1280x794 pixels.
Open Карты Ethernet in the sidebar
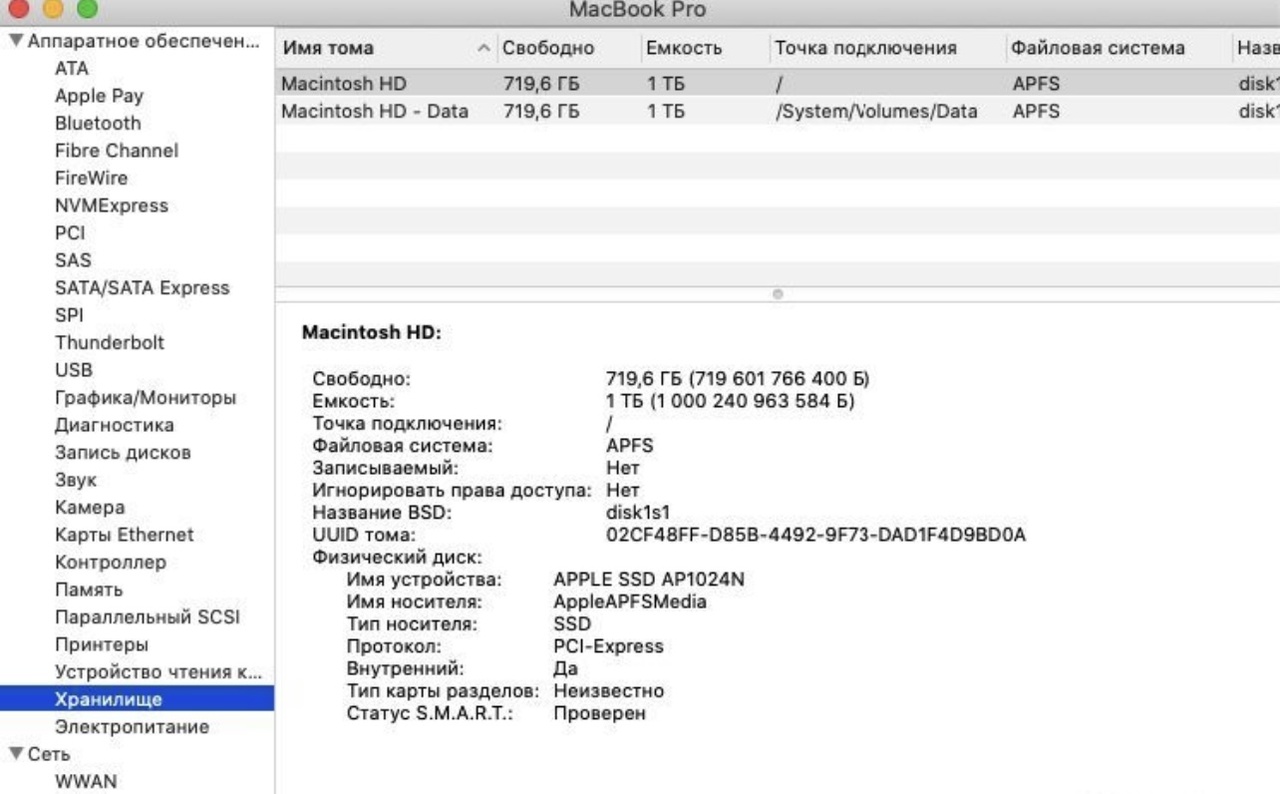click(125, 535)
